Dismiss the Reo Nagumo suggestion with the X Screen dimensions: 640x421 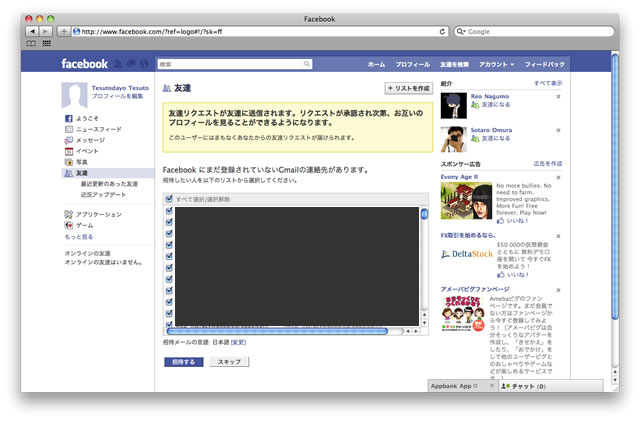pyautogui.click(x=558, y=97)
